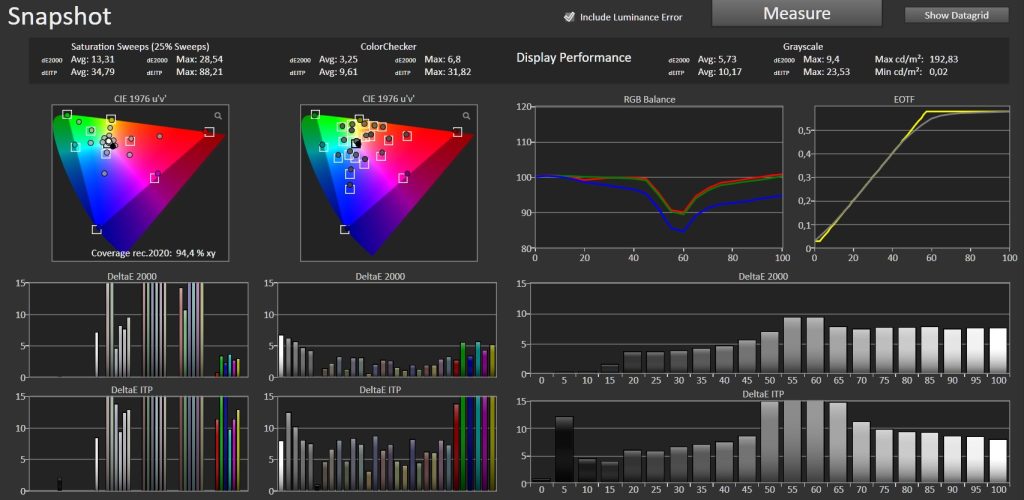Click the magnifier on the Saturation Sweeps CIE chart
This screenshot has width=1024, height=500.
click(217, 116)
